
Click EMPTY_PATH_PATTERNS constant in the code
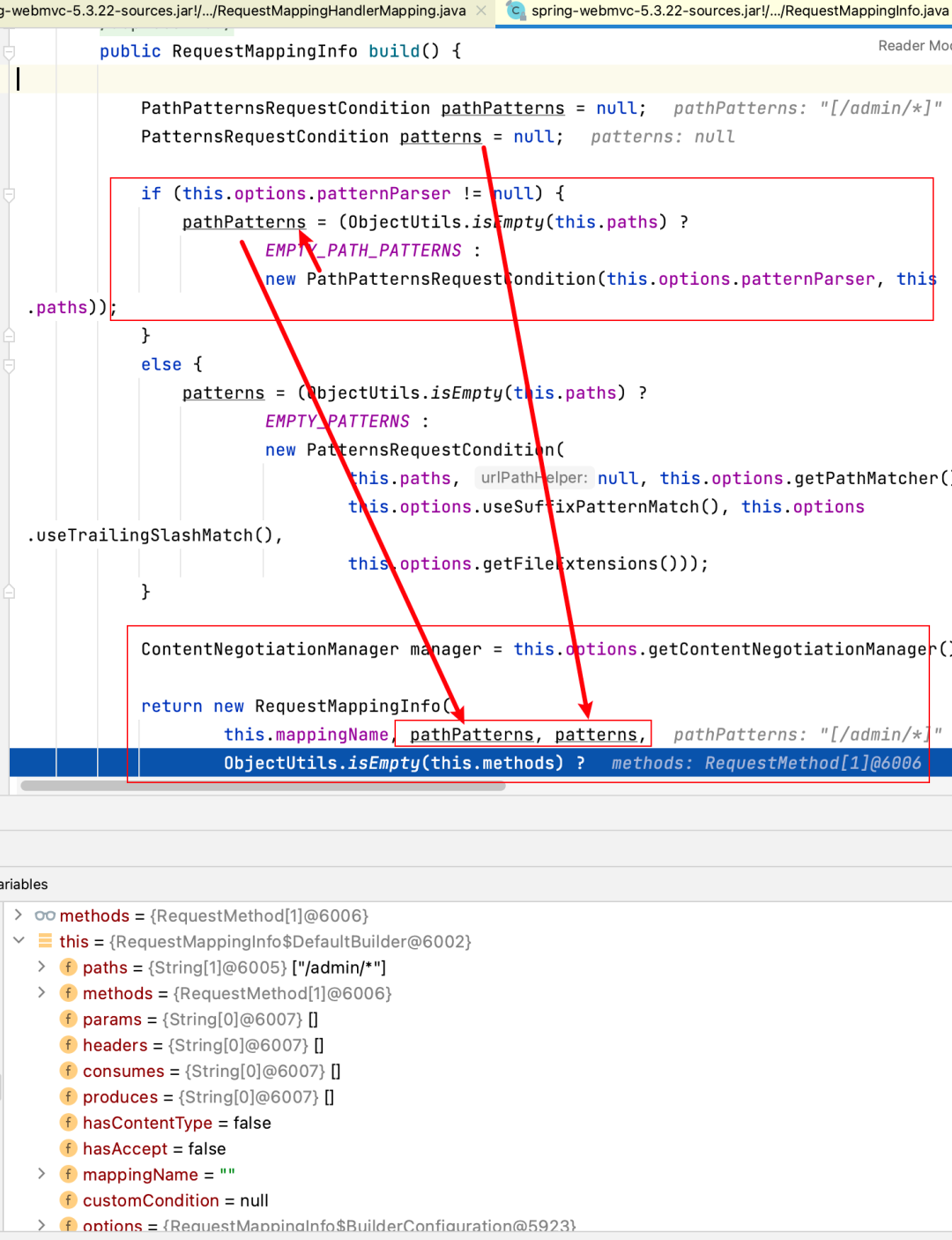(363, 250)
